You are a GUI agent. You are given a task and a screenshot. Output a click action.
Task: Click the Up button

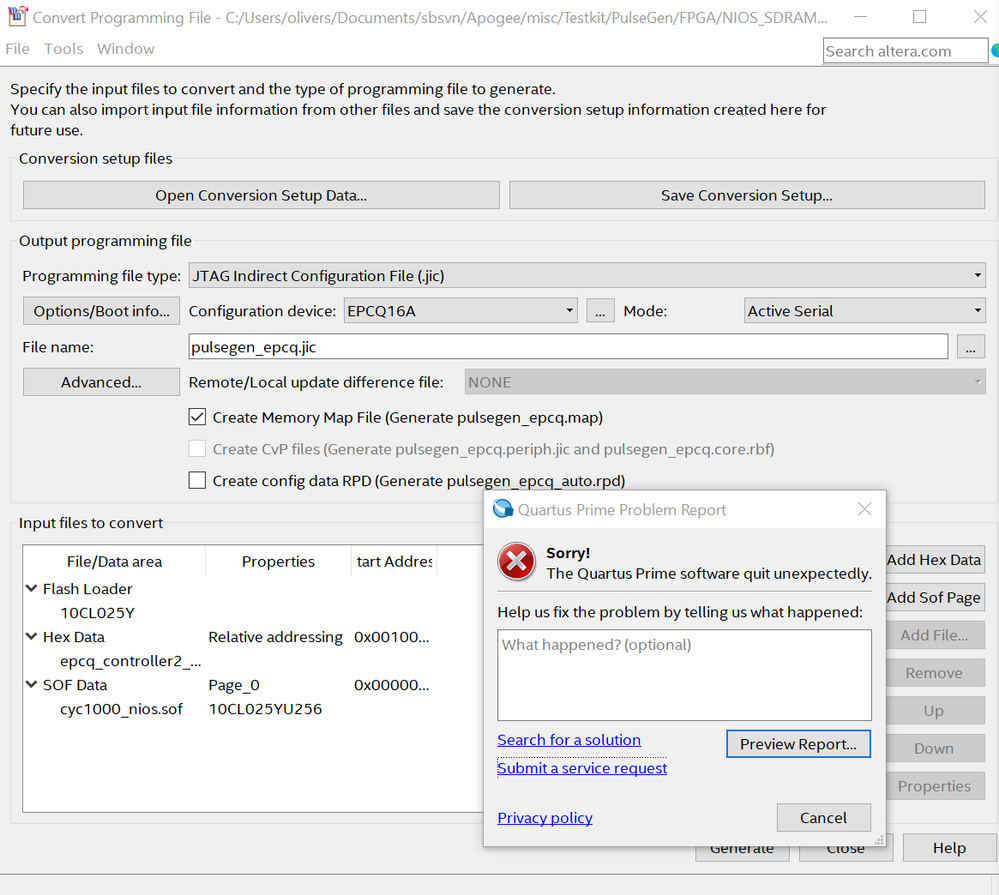(935, 710)
